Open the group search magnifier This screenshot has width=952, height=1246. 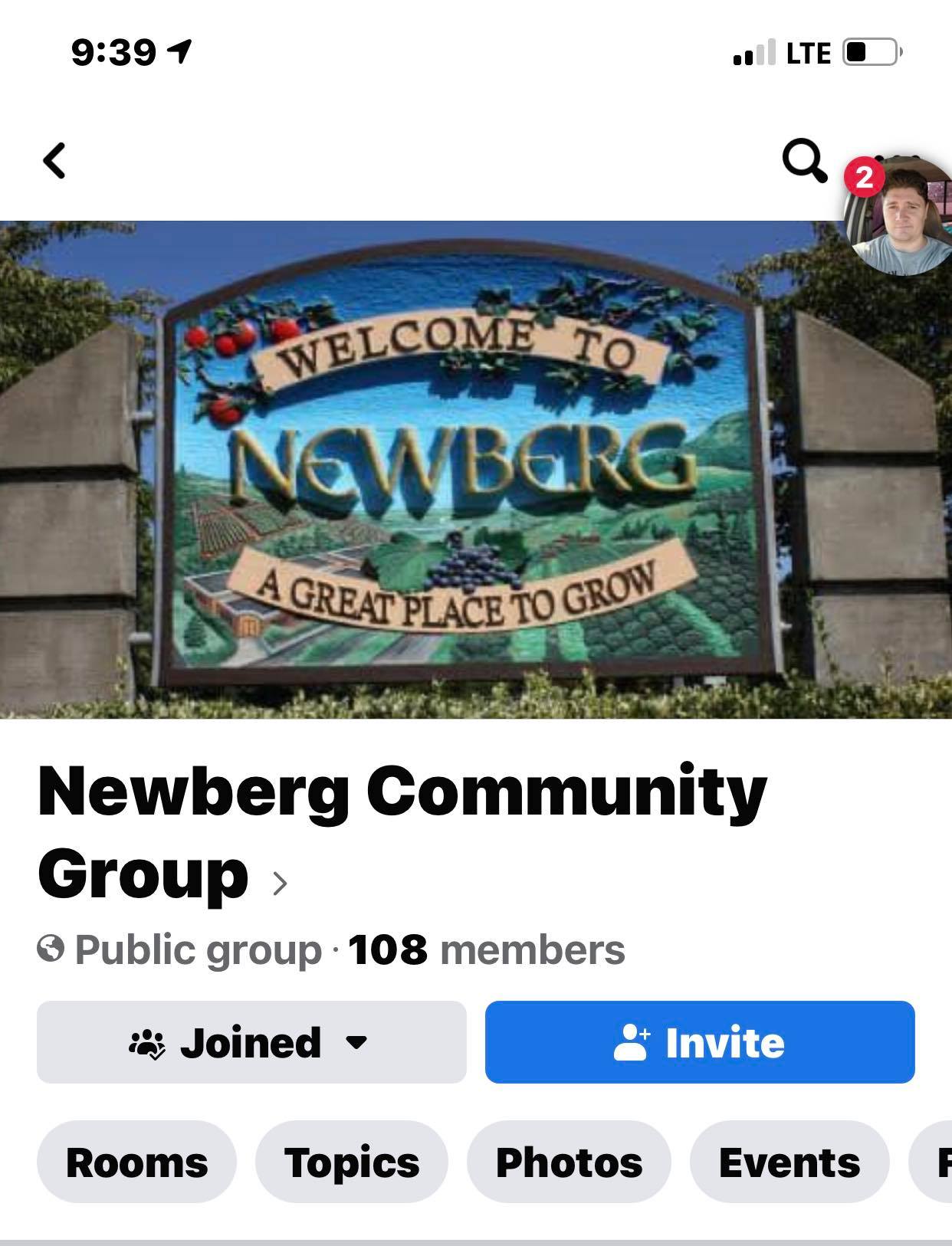point(804,160)
